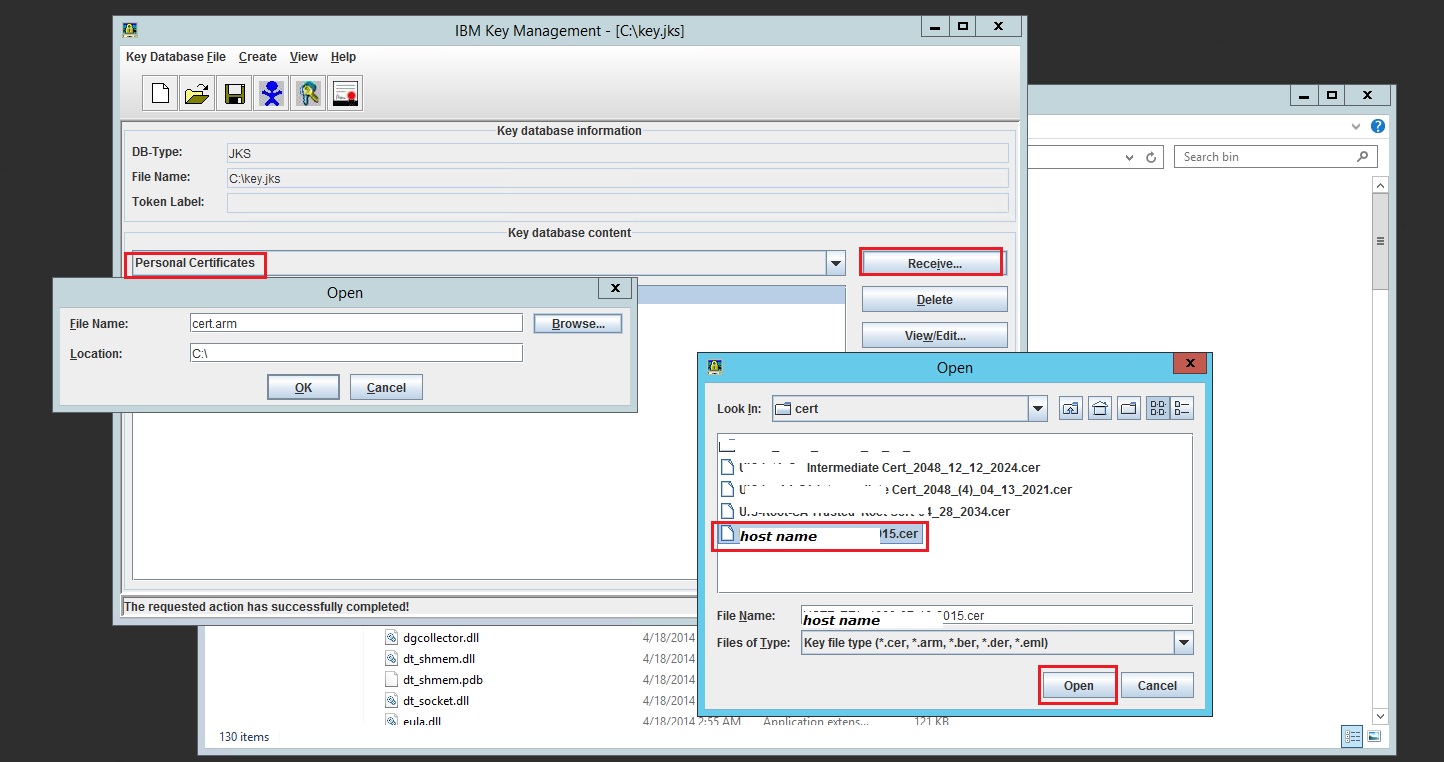Image resolution: width=1444 pixels, height=762 pixels.
Task: Click the details view icon in Explorer status bar
Action: (x=1352, y=736)
